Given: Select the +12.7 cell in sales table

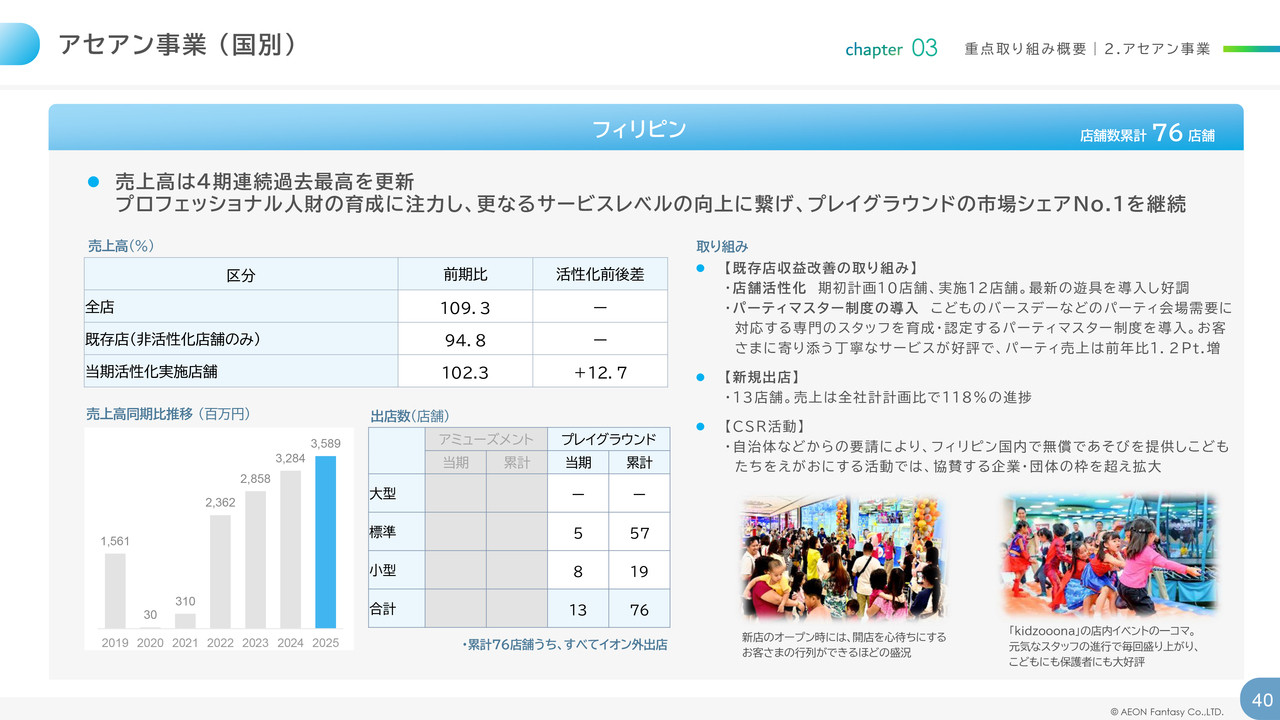Looking at the screenshot, I should pos(600,372).
